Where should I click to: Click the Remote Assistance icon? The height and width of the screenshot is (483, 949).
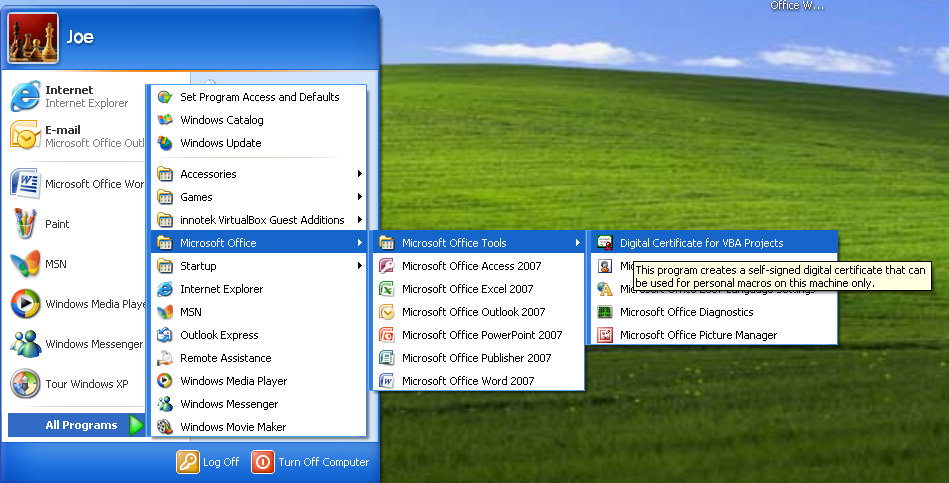click(x=165, y=358)
